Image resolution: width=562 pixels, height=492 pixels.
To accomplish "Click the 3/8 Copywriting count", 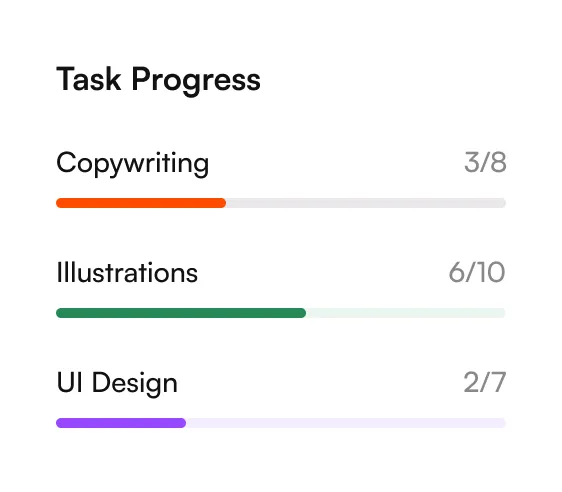I will coord(485,162).
